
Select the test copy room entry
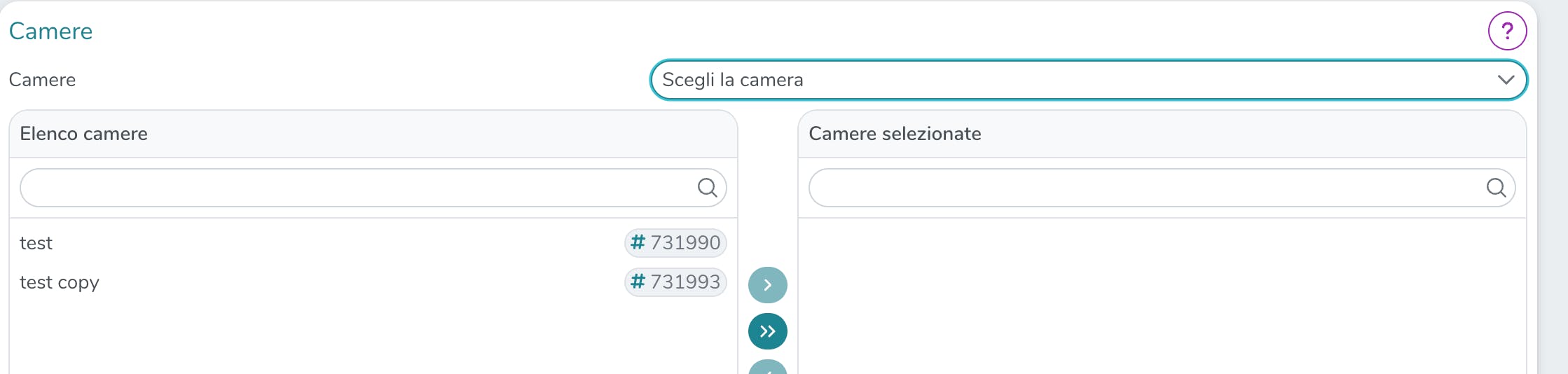pos(373,282)
